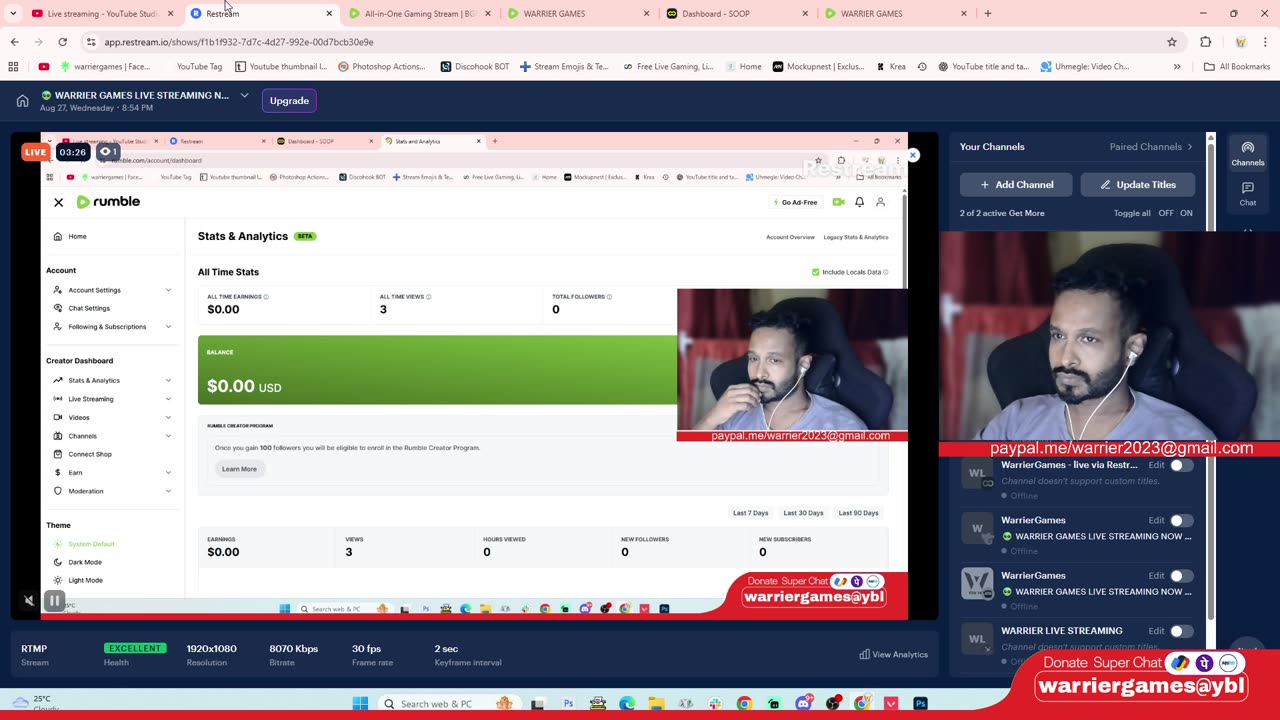
Task: Open the YouTube Tag bookmark
Action: coord(199,66)
